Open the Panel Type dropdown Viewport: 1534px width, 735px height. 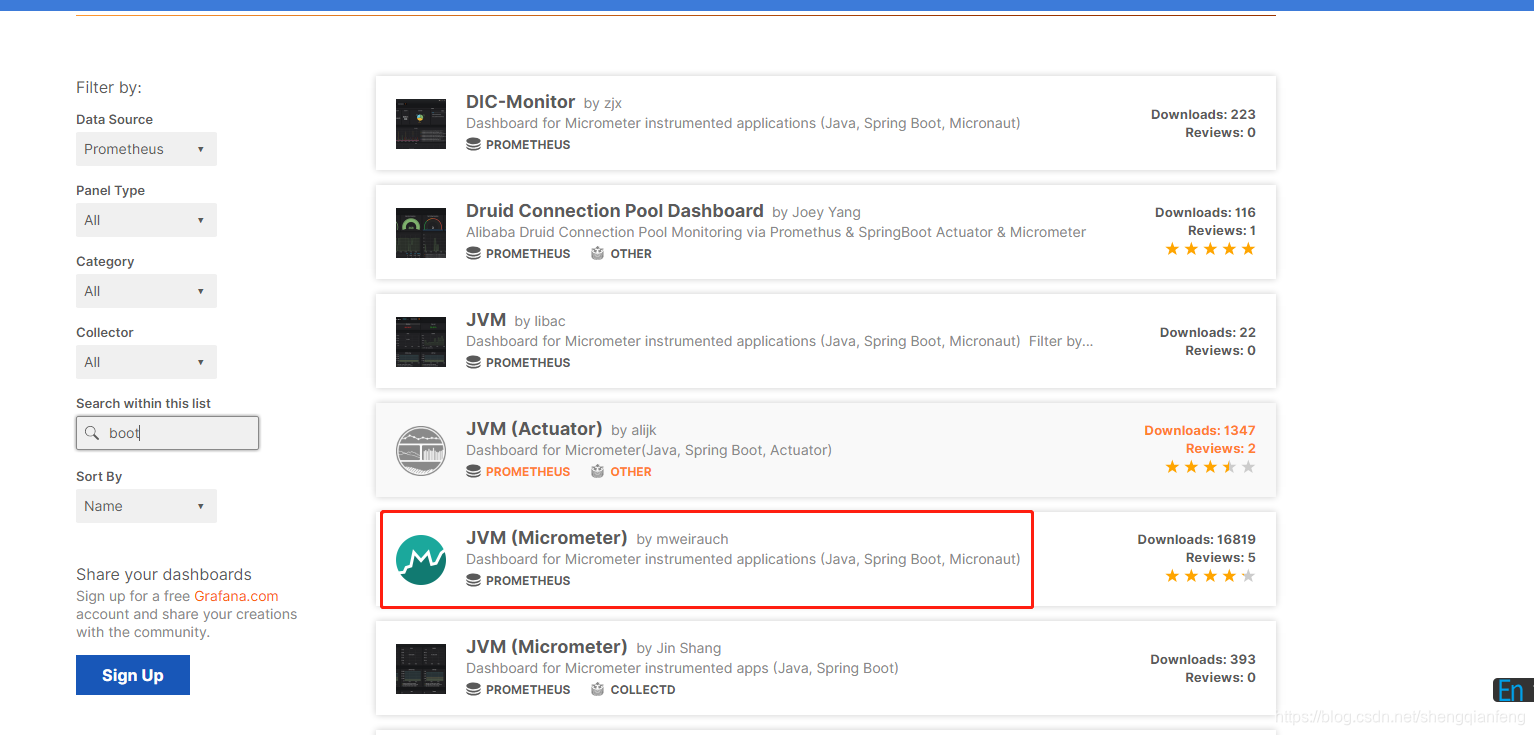click(146, 220)
